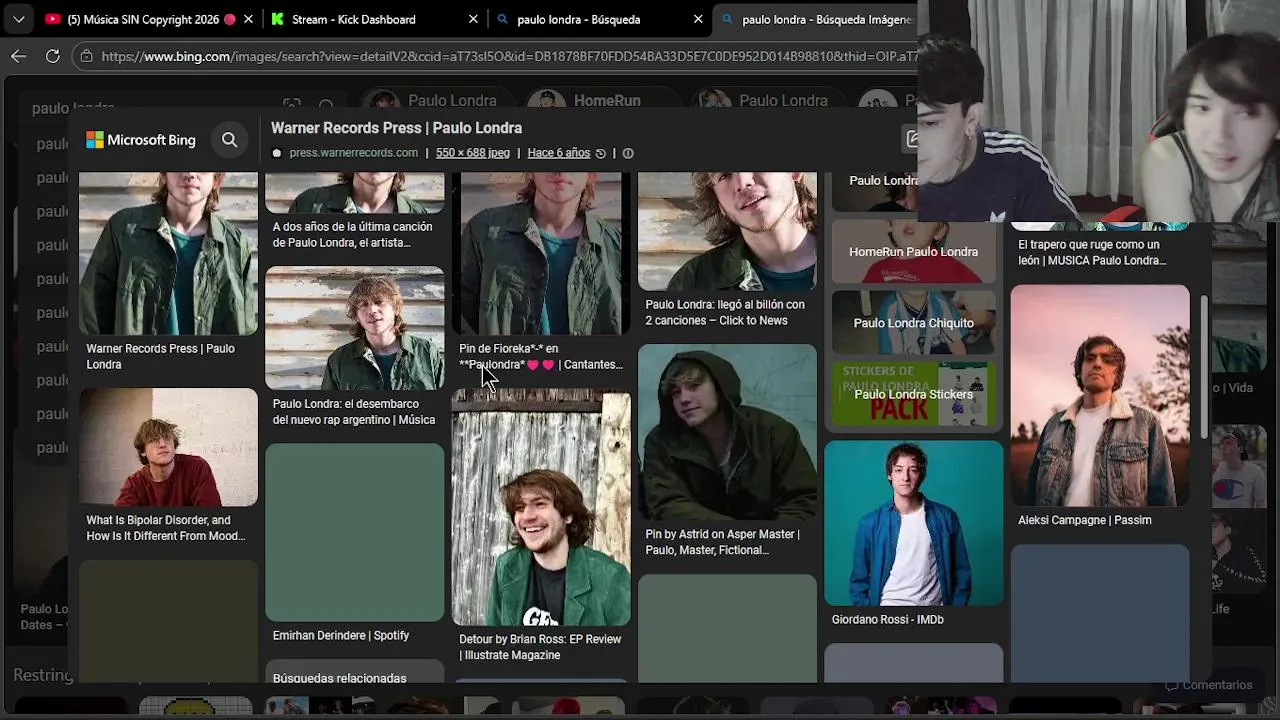1280x720 pixels.
Task: Select related search 'Paulo Londra Chiquito'
Action: point(913,323)
